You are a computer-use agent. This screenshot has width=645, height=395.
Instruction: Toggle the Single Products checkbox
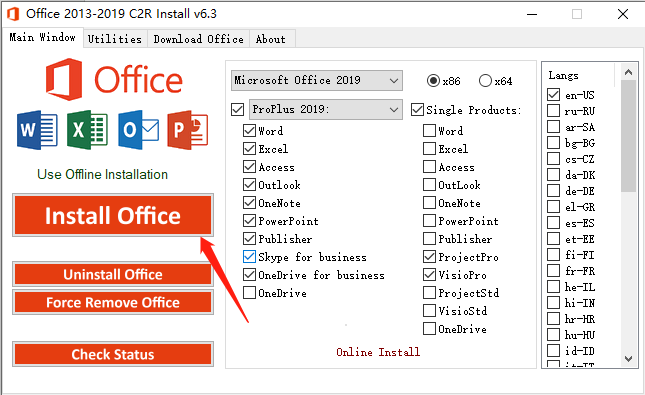(x=418, y=109)
